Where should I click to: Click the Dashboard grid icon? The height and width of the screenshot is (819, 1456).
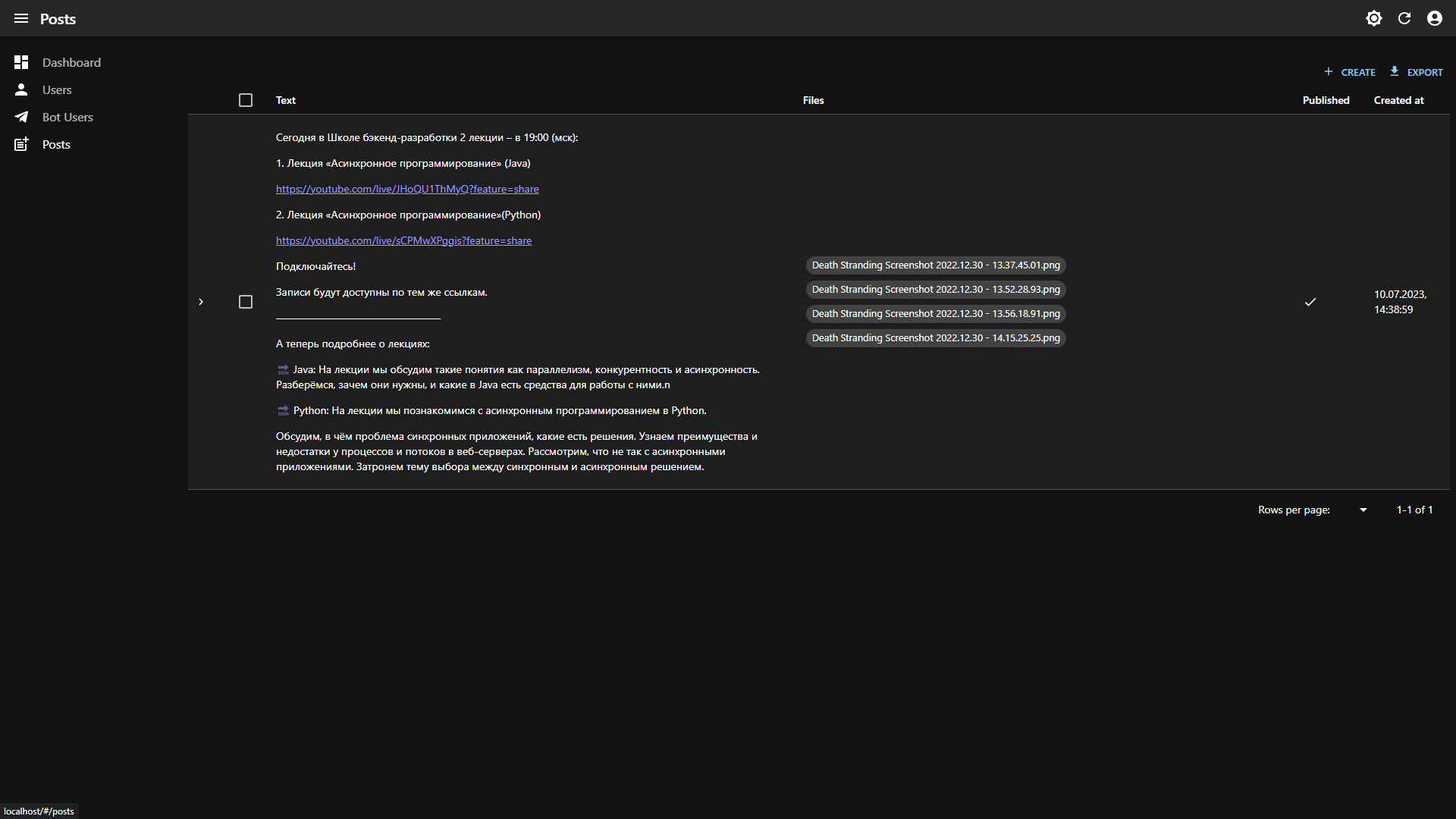pyautogui.click(x=21, y=62)
